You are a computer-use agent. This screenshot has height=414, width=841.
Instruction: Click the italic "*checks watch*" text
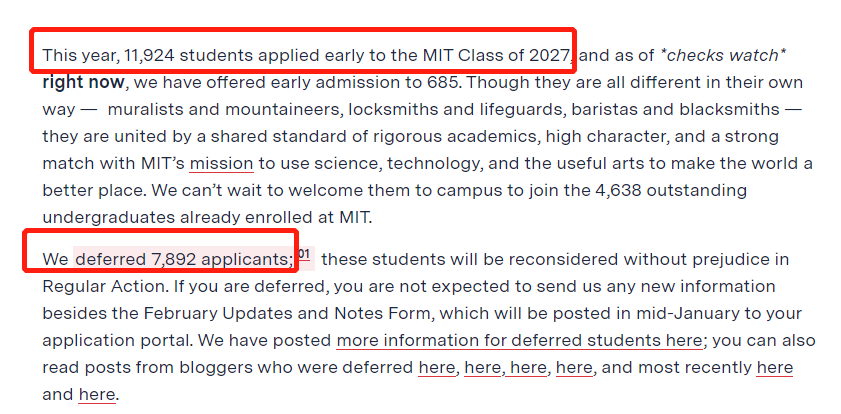[x=724, y=55]
